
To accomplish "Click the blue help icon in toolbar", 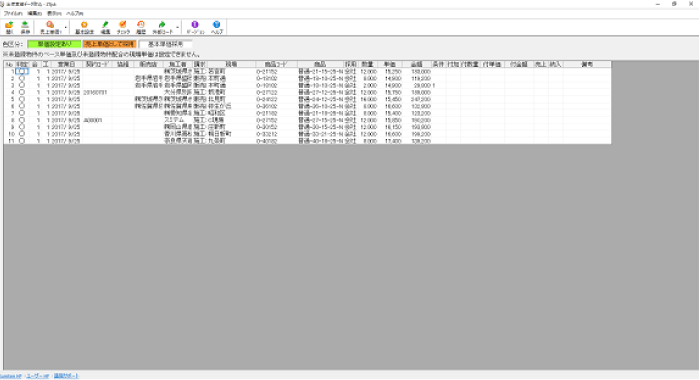I will (x=217, y=27).
